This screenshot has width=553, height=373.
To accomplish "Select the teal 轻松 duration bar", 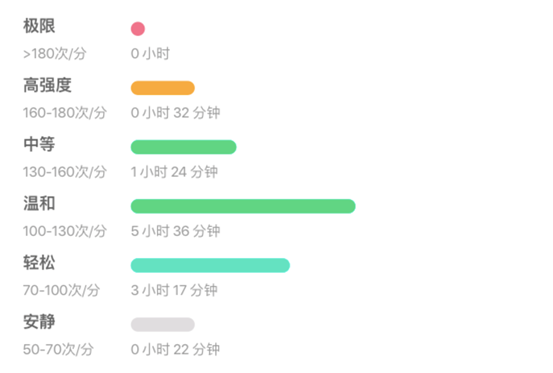I will pyautogui.click(x=210, y=265).
